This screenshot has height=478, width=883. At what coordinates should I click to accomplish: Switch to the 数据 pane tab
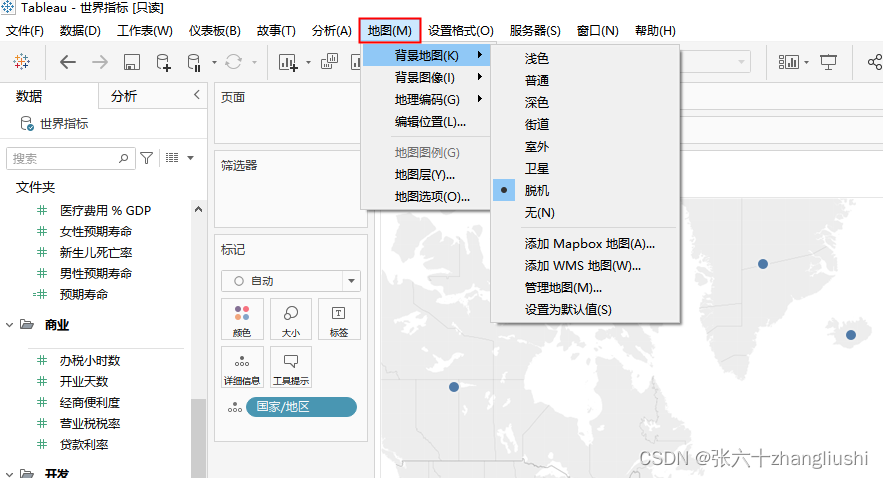[x=29, y=96]
